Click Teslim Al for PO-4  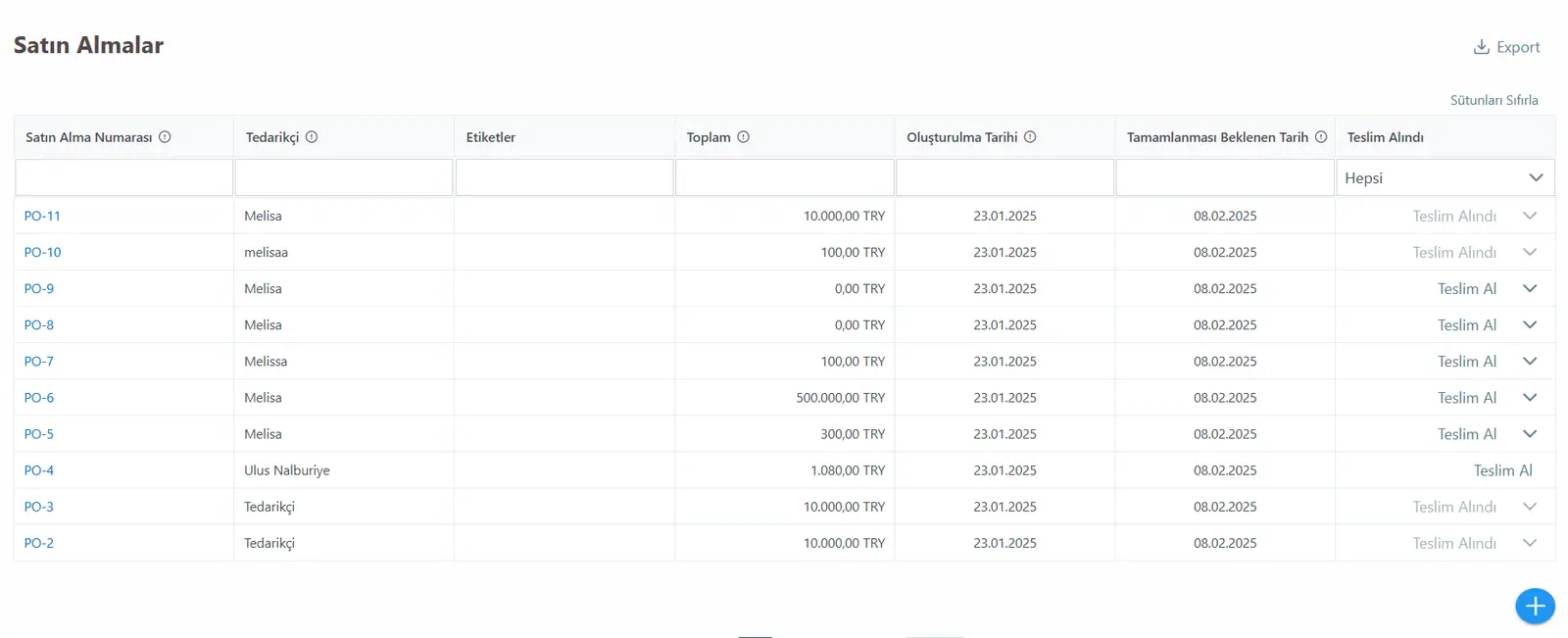click(x=1502, y=470)
